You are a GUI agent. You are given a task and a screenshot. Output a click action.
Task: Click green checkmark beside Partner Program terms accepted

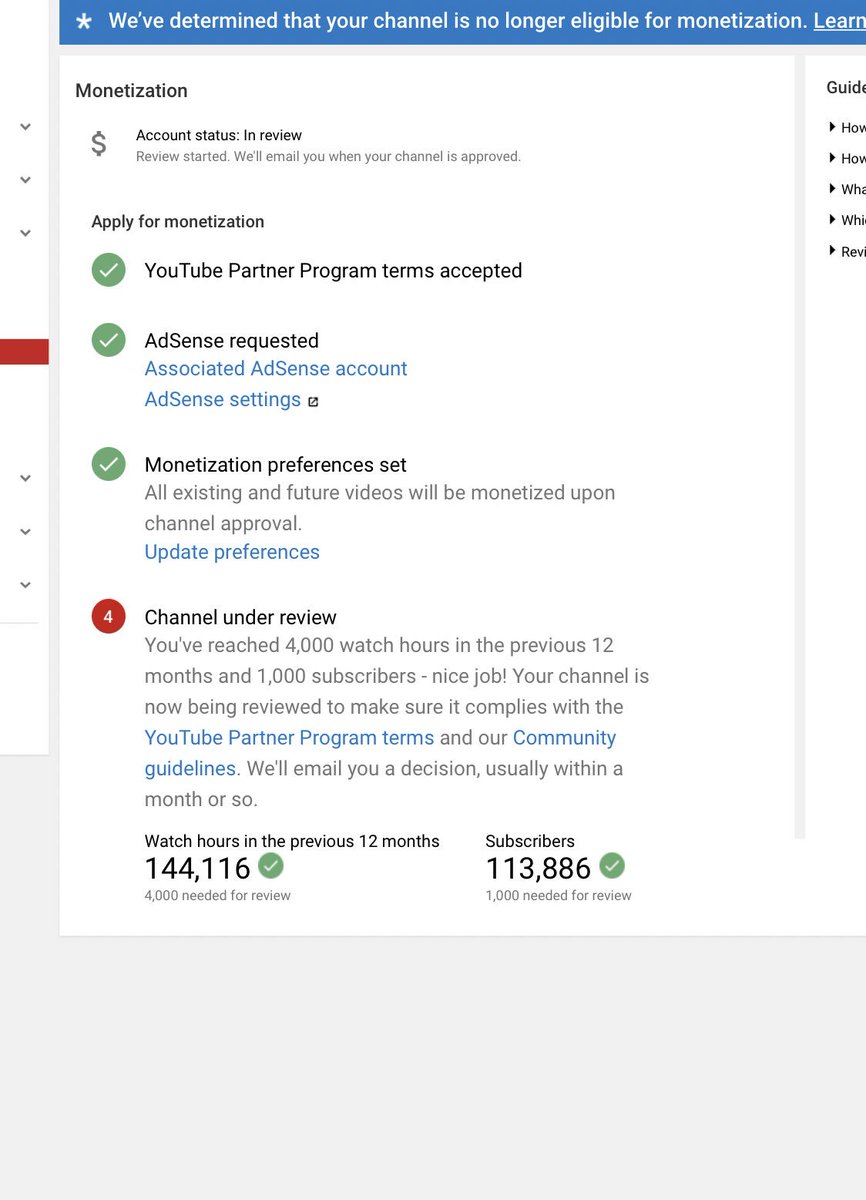(x=108, y=270)
